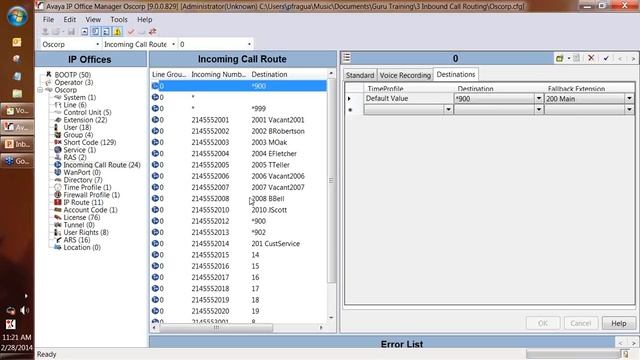Open the 200 Main Fallback Extension dropdown arrow
The image size is (640, 360).
pos(629,98)
